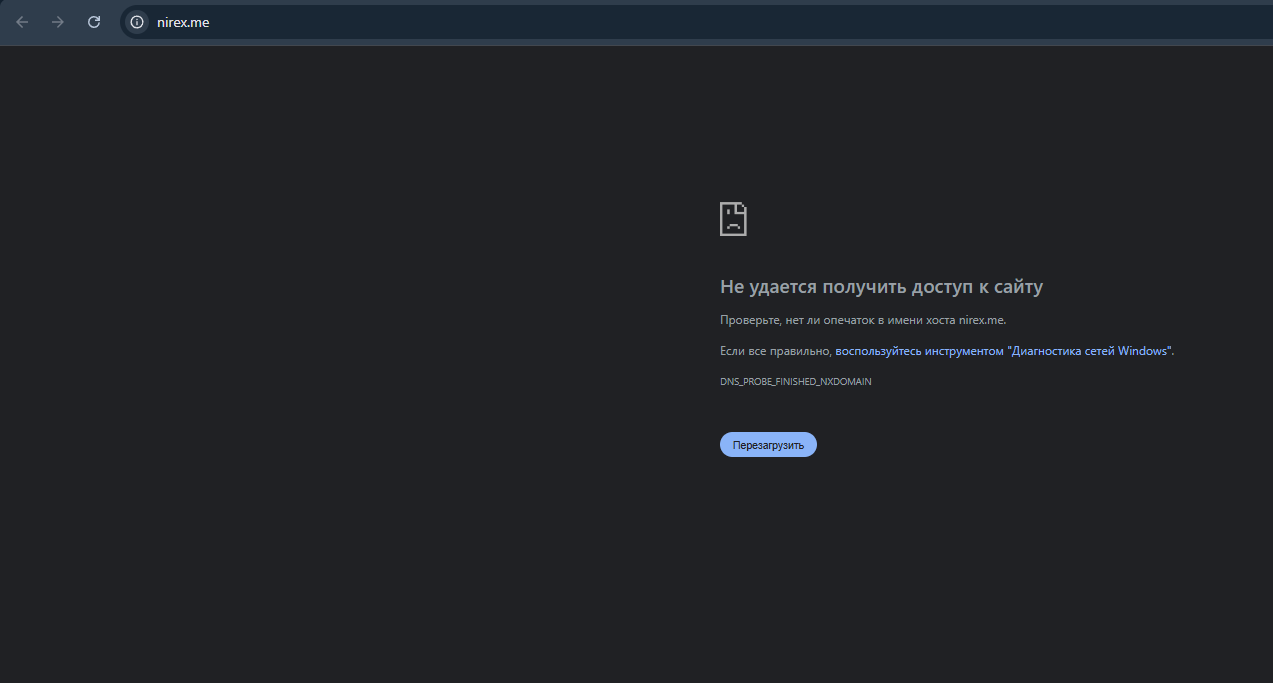Click the hostname nirex.me in the error message
Viewport: 1273px width, 683px height.
coord(980,320)
